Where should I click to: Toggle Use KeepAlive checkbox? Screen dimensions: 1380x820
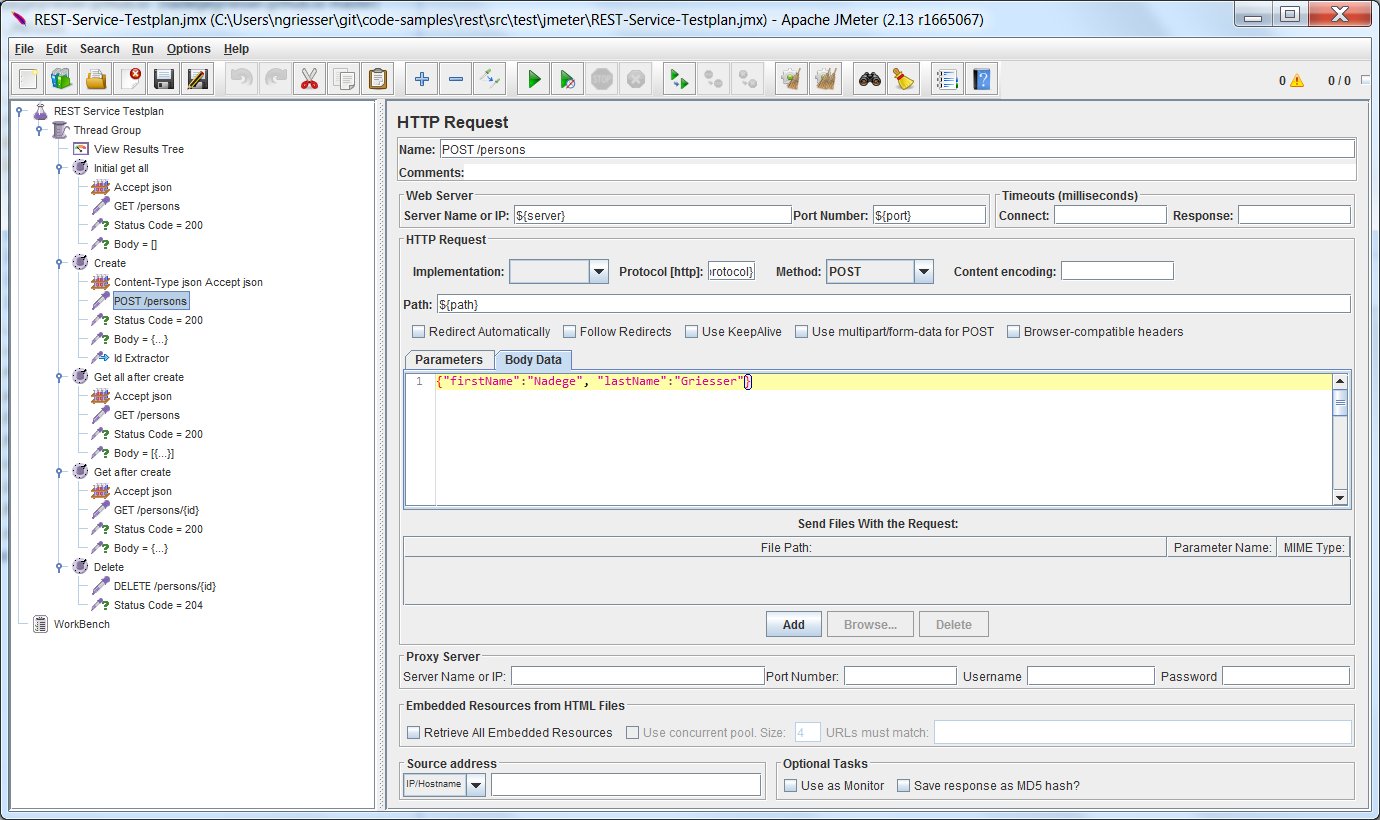[692, 332]
